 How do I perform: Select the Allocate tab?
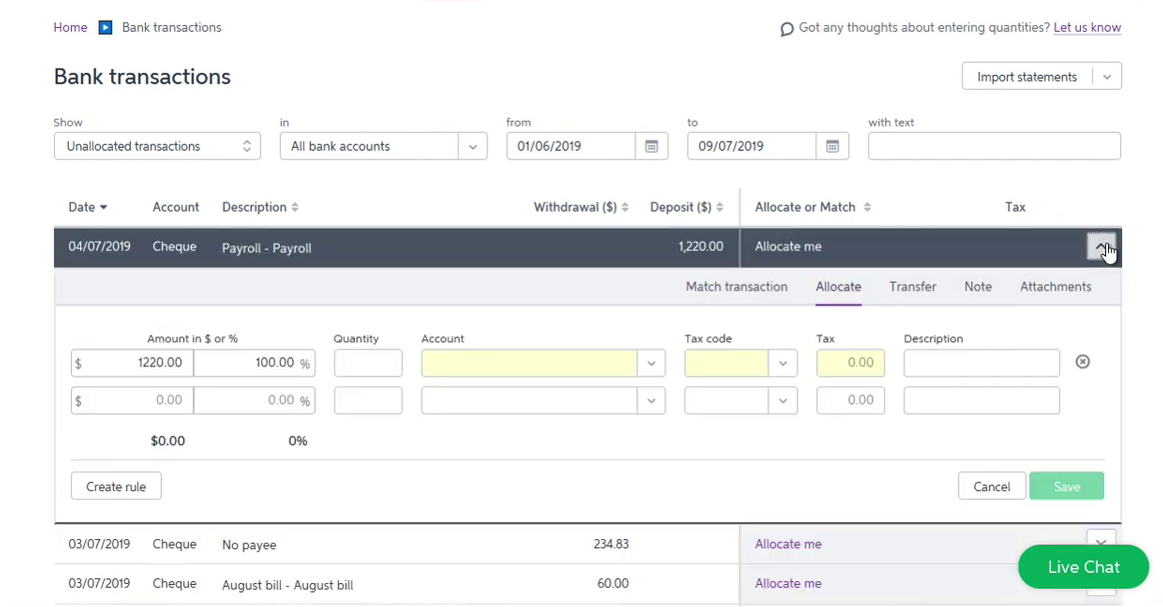(x=838, y=286)
